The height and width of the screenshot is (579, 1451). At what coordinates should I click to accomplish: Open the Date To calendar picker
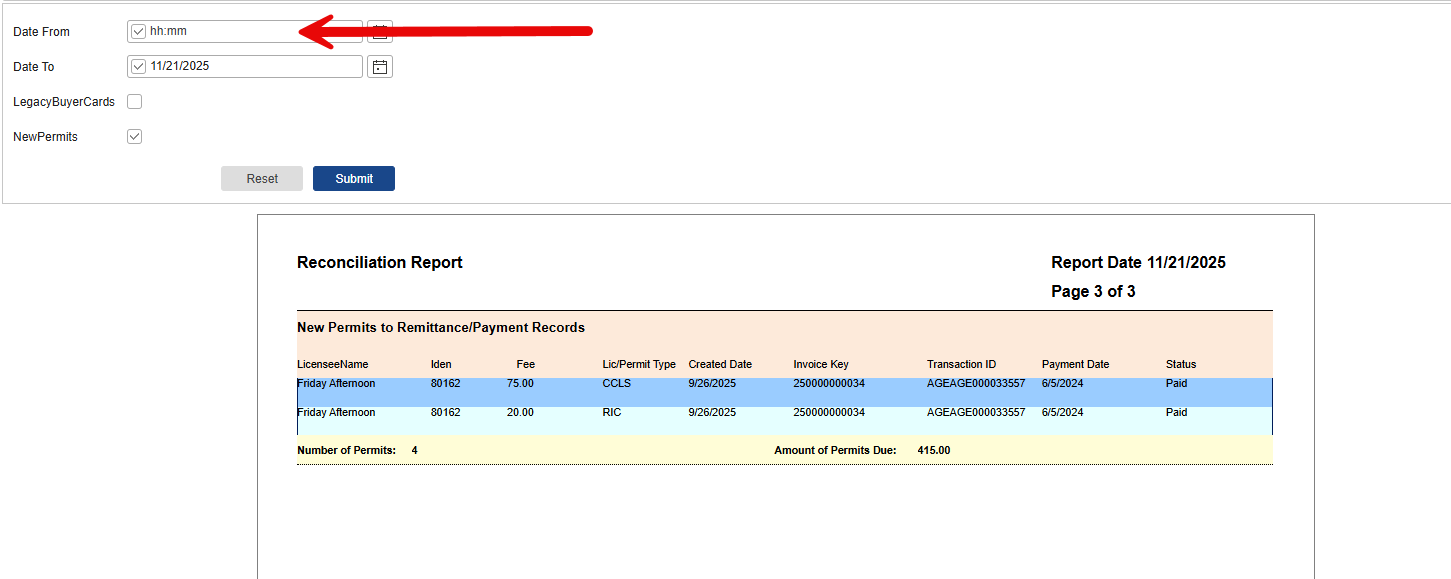380,67
